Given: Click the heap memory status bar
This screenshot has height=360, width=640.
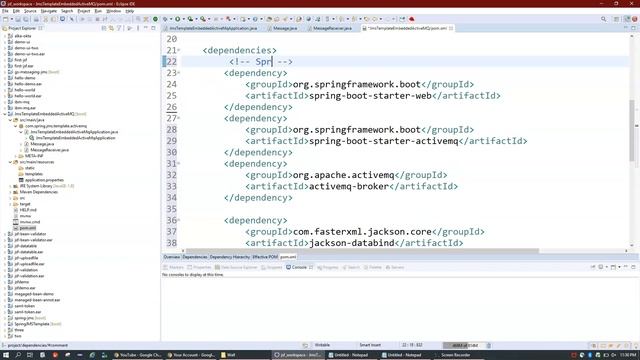Looking at the screenshot, I should [463, 345].
